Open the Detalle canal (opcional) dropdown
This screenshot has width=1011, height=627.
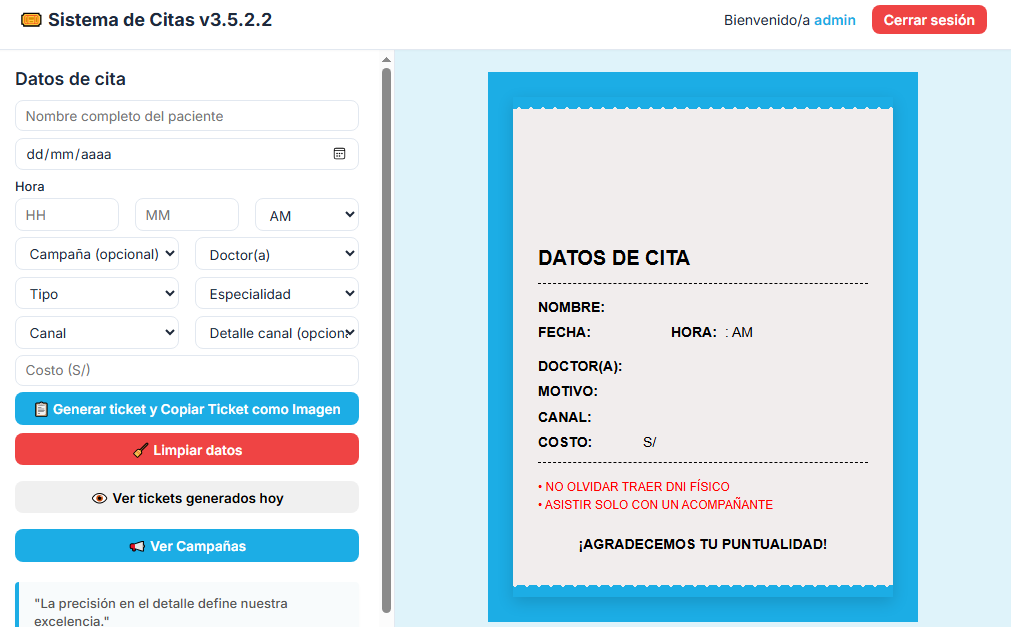(277, 333)
